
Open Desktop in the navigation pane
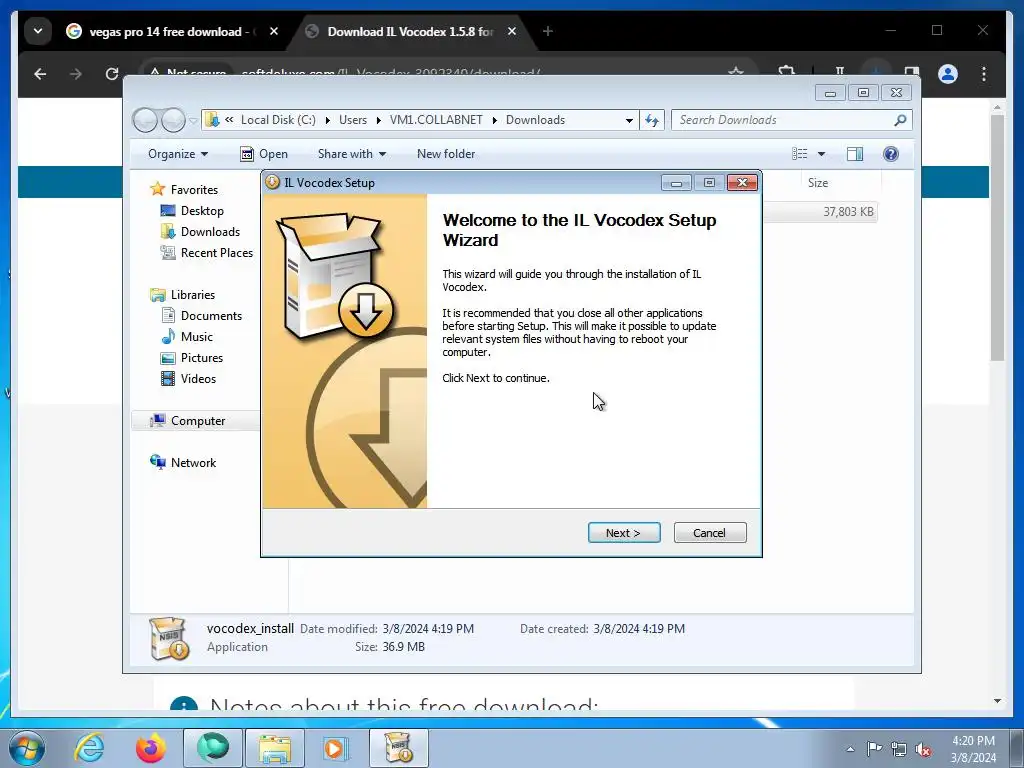202,211
